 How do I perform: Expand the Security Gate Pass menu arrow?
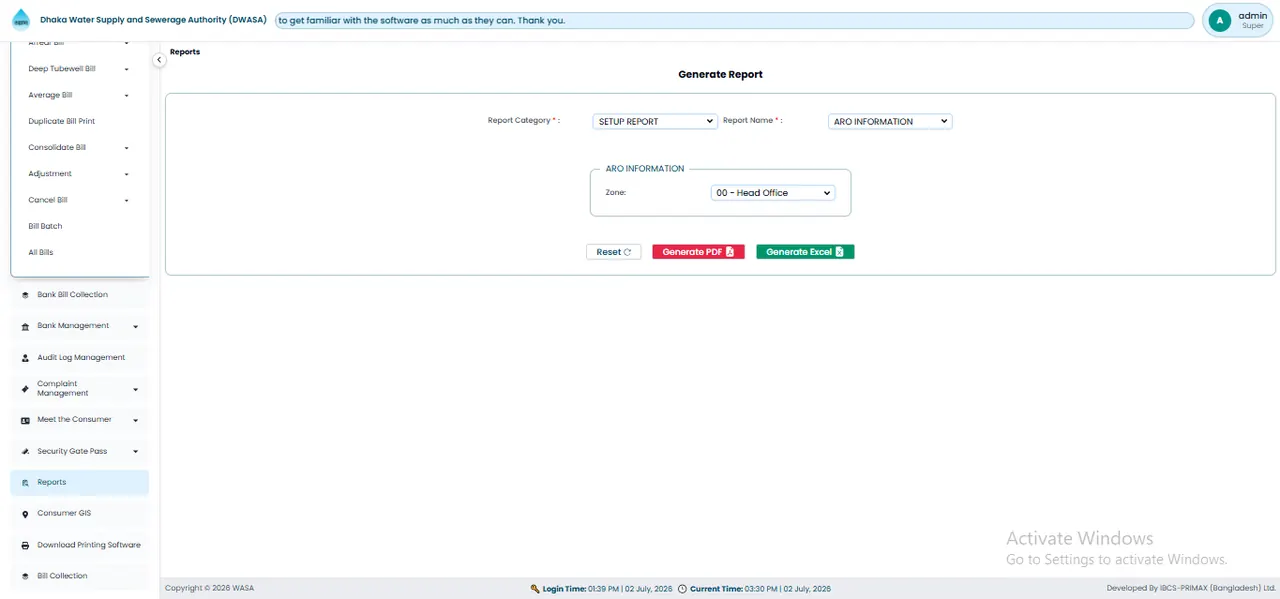point(135,451)
